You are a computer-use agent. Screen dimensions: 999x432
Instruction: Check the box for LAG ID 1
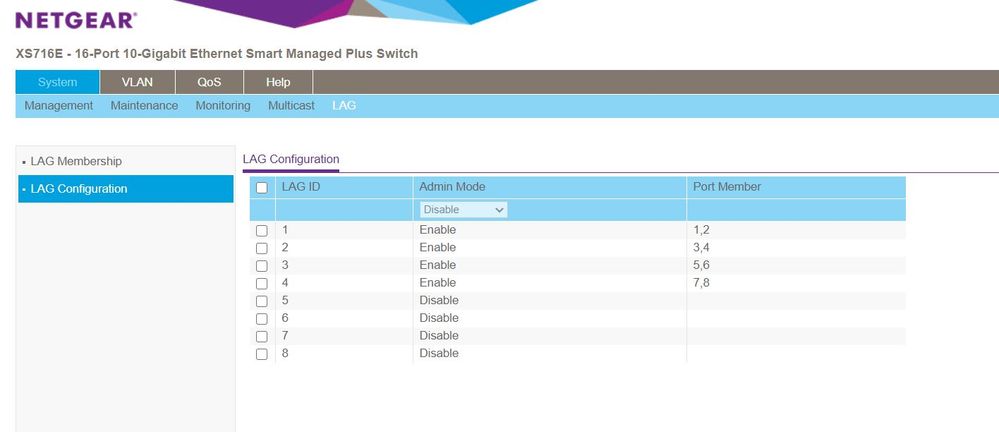pos(262,231)
